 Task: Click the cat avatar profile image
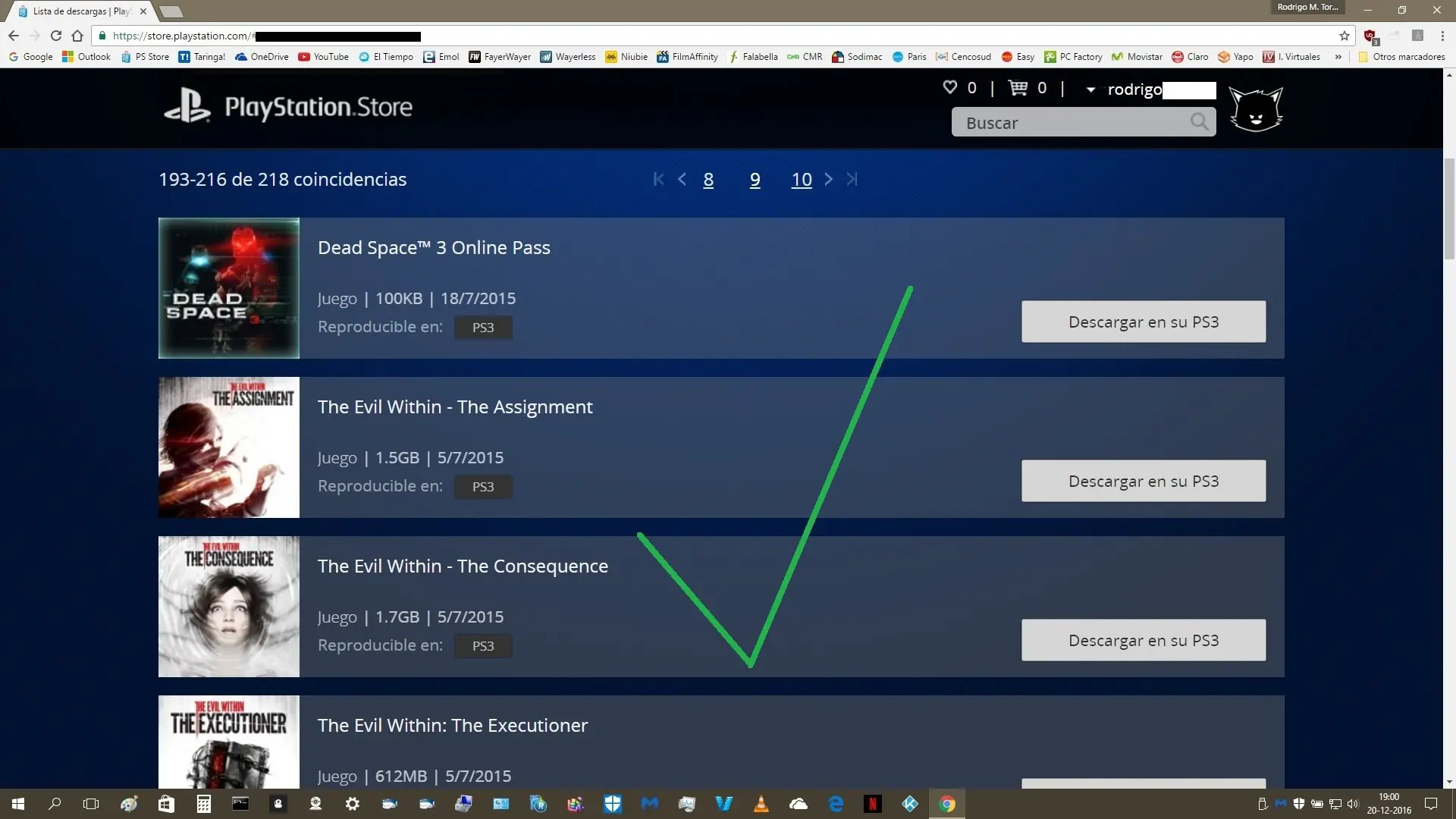[1257, 108]
